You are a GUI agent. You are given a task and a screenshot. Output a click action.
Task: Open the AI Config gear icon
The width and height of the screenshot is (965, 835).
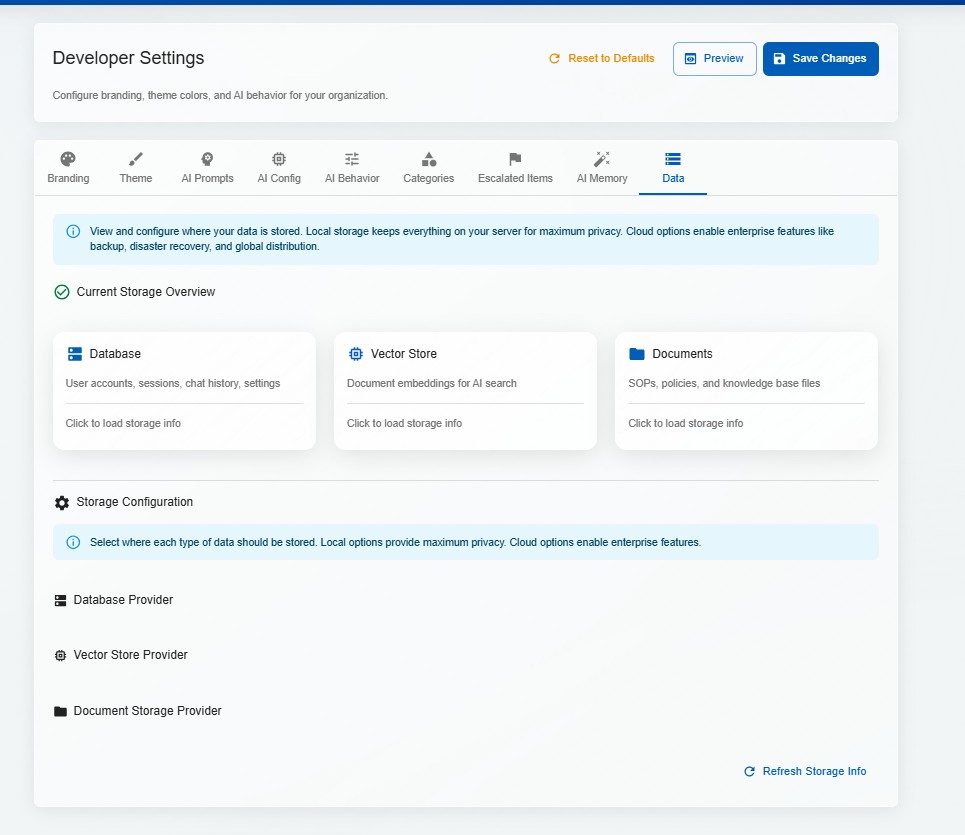278,158
